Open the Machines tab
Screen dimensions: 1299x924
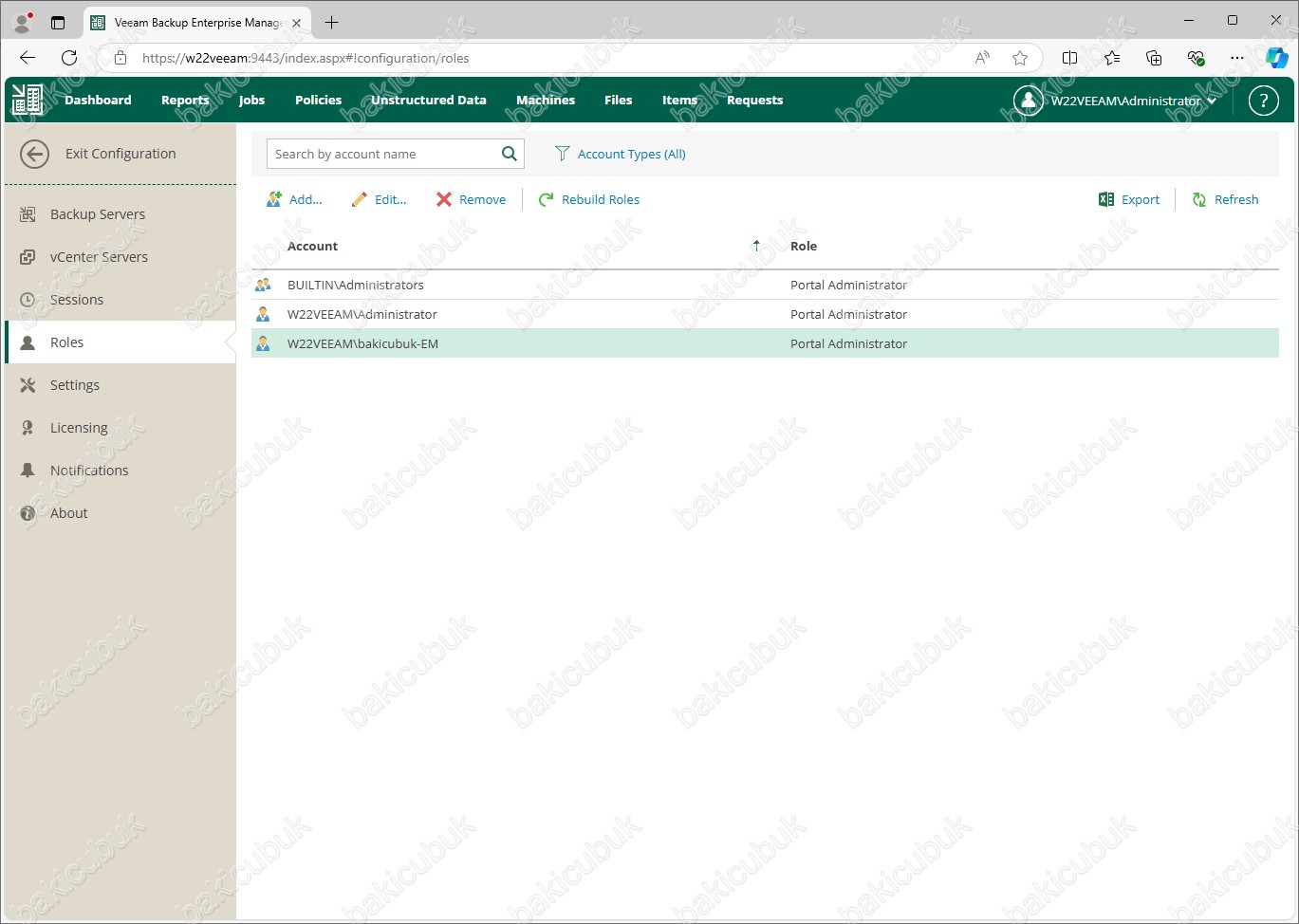pyautogui.click(x=546, y=100)
